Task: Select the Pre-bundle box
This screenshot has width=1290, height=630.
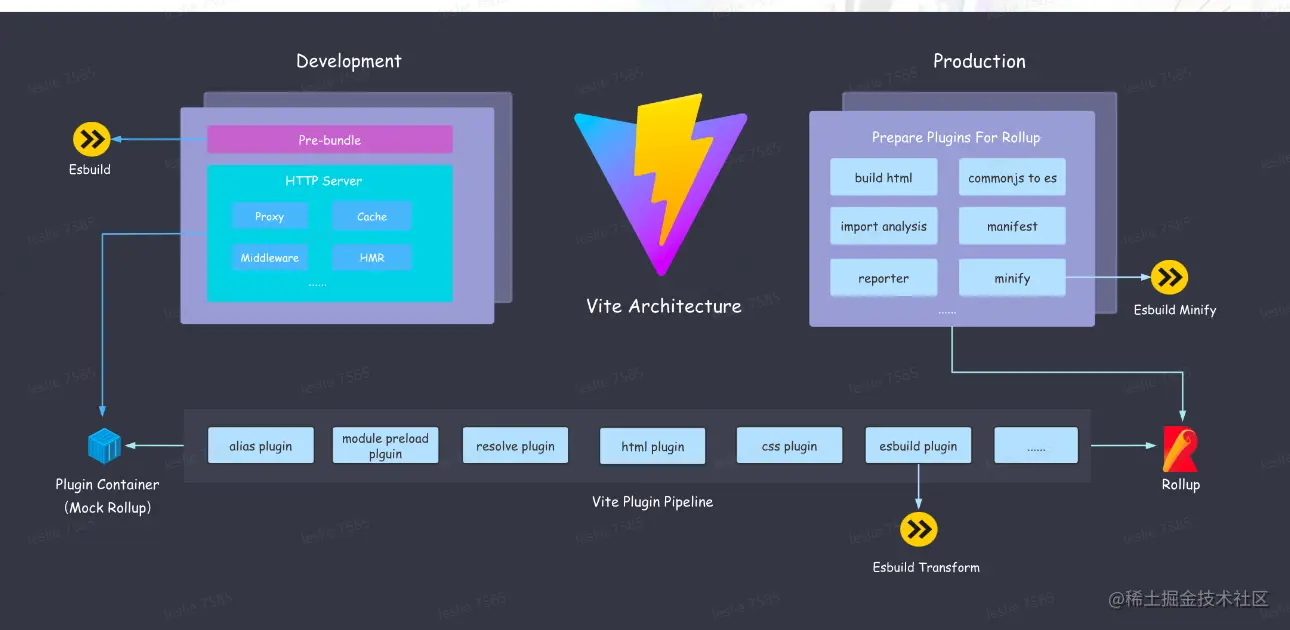Action: point(329,140)
